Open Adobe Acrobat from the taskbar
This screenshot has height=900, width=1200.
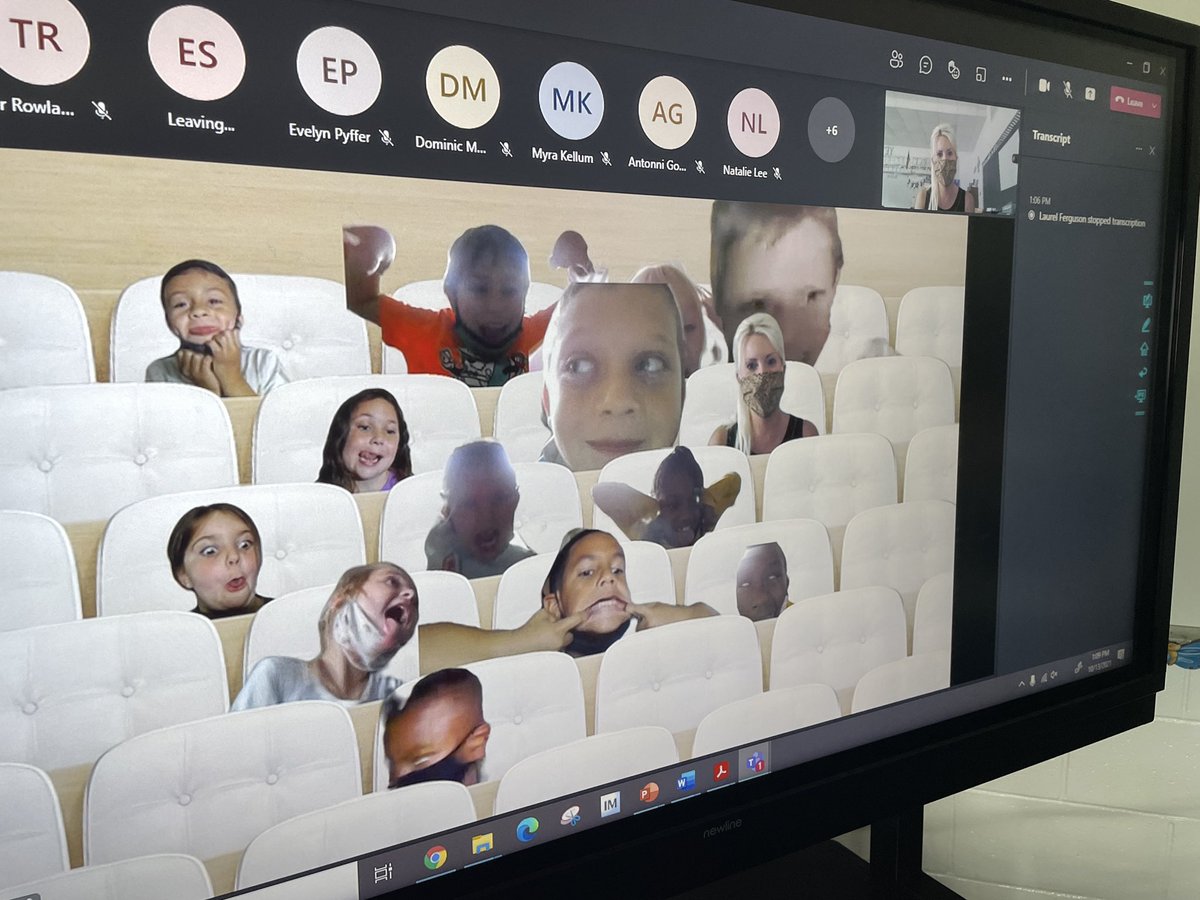720,772
